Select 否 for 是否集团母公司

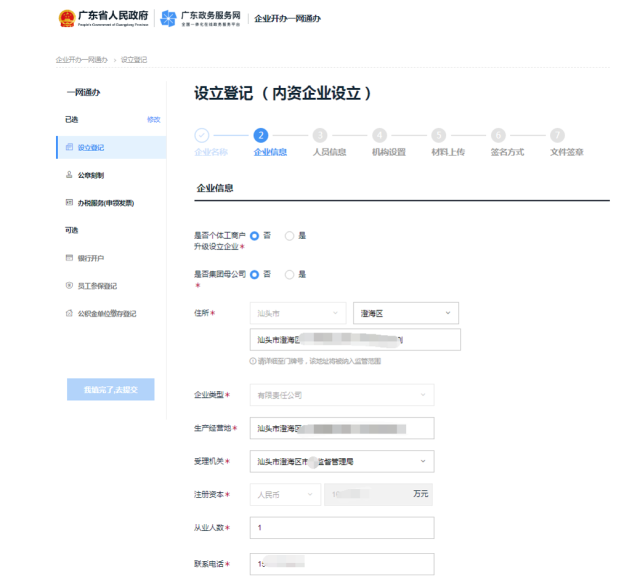[x=254, y=275]
